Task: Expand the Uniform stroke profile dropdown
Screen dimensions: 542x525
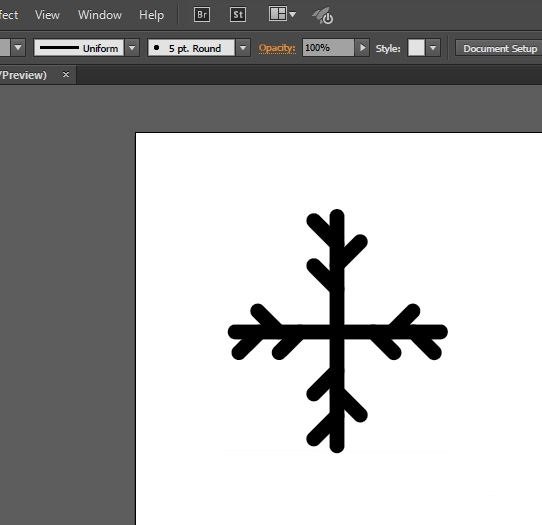Action: (132, 48)
